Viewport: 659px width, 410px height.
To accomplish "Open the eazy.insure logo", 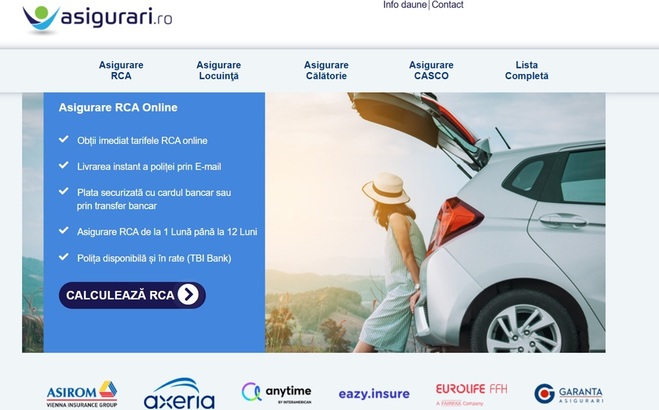I will click(x=374, y=394).
